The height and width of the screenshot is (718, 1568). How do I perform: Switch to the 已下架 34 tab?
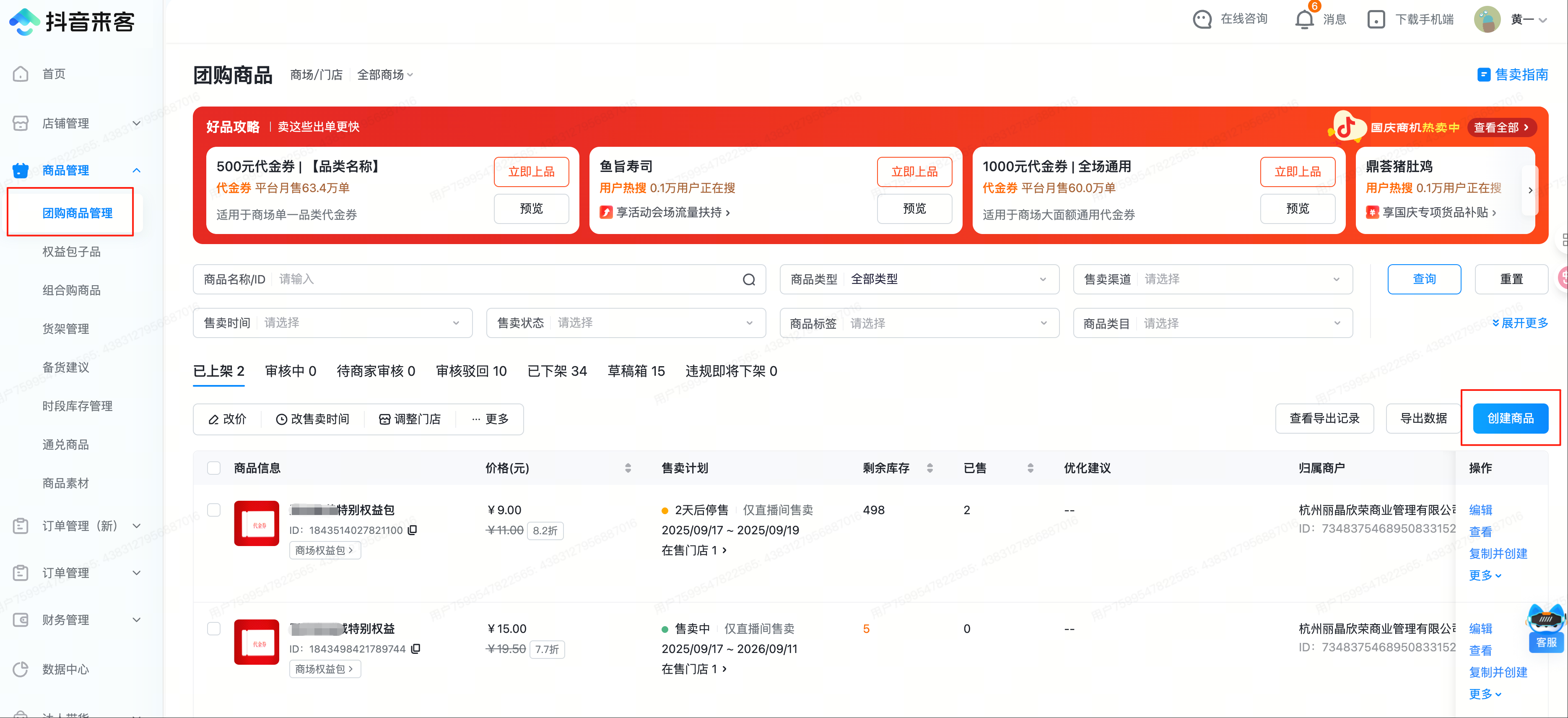click(x=556, y=371)
